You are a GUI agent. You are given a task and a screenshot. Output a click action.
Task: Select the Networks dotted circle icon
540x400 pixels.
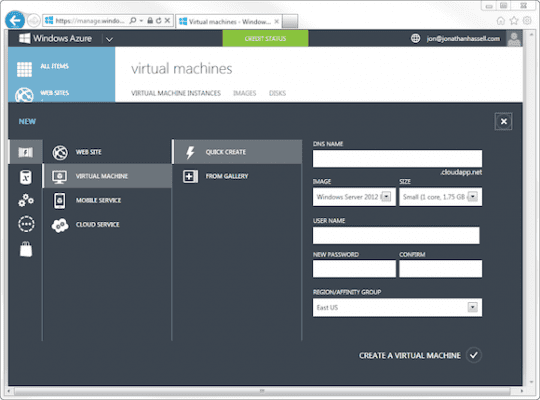[x=26, y=224]
